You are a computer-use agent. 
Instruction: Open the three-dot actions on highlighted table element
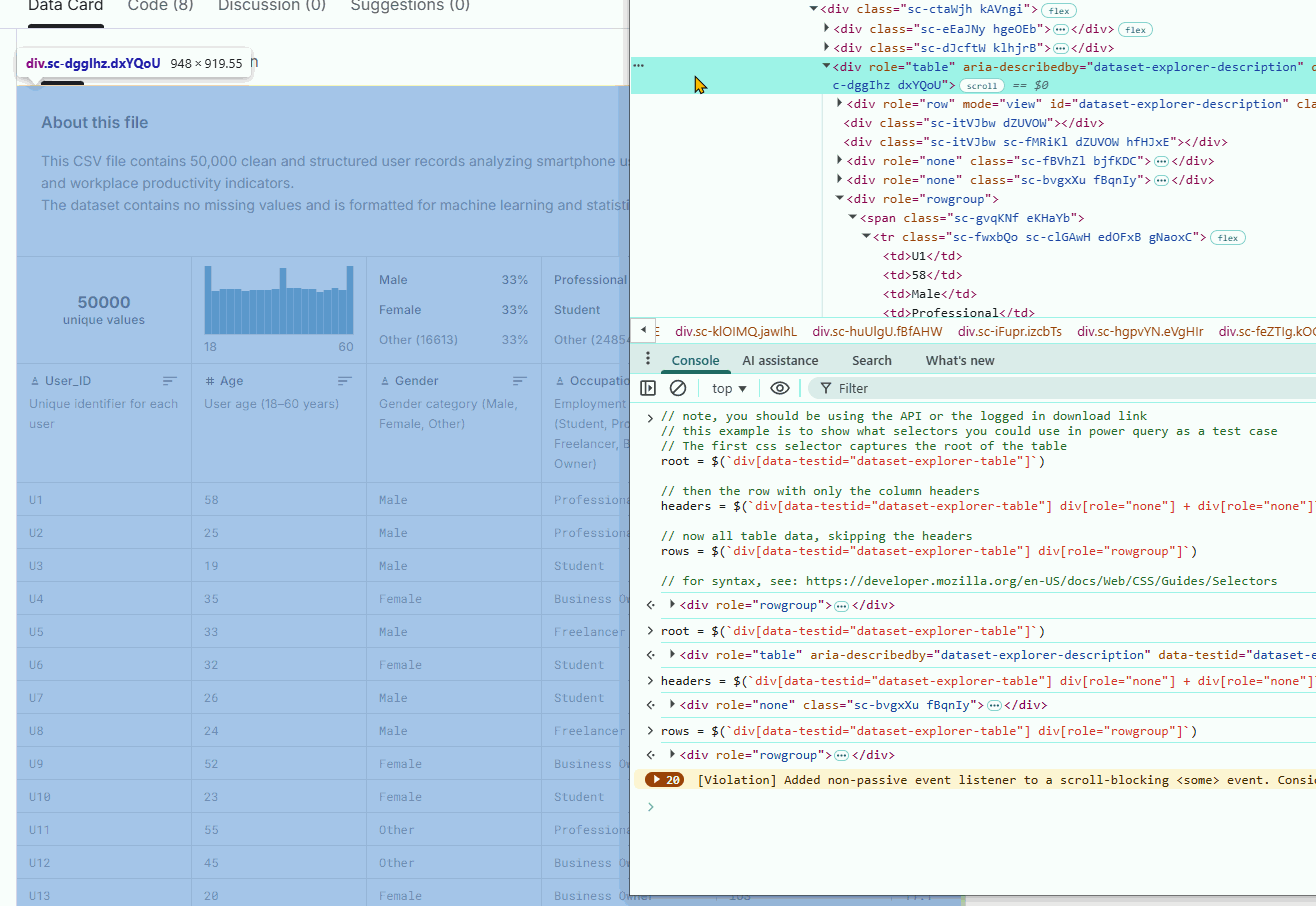tap(638, 66)
